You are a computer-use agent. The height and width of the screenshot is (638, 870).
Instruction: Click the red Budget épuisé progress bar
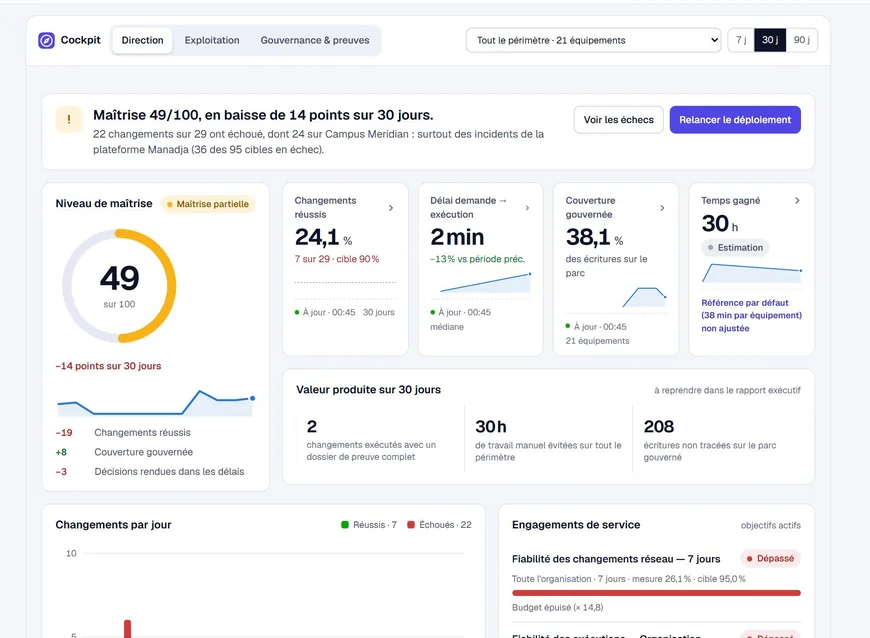pos(656,593)
